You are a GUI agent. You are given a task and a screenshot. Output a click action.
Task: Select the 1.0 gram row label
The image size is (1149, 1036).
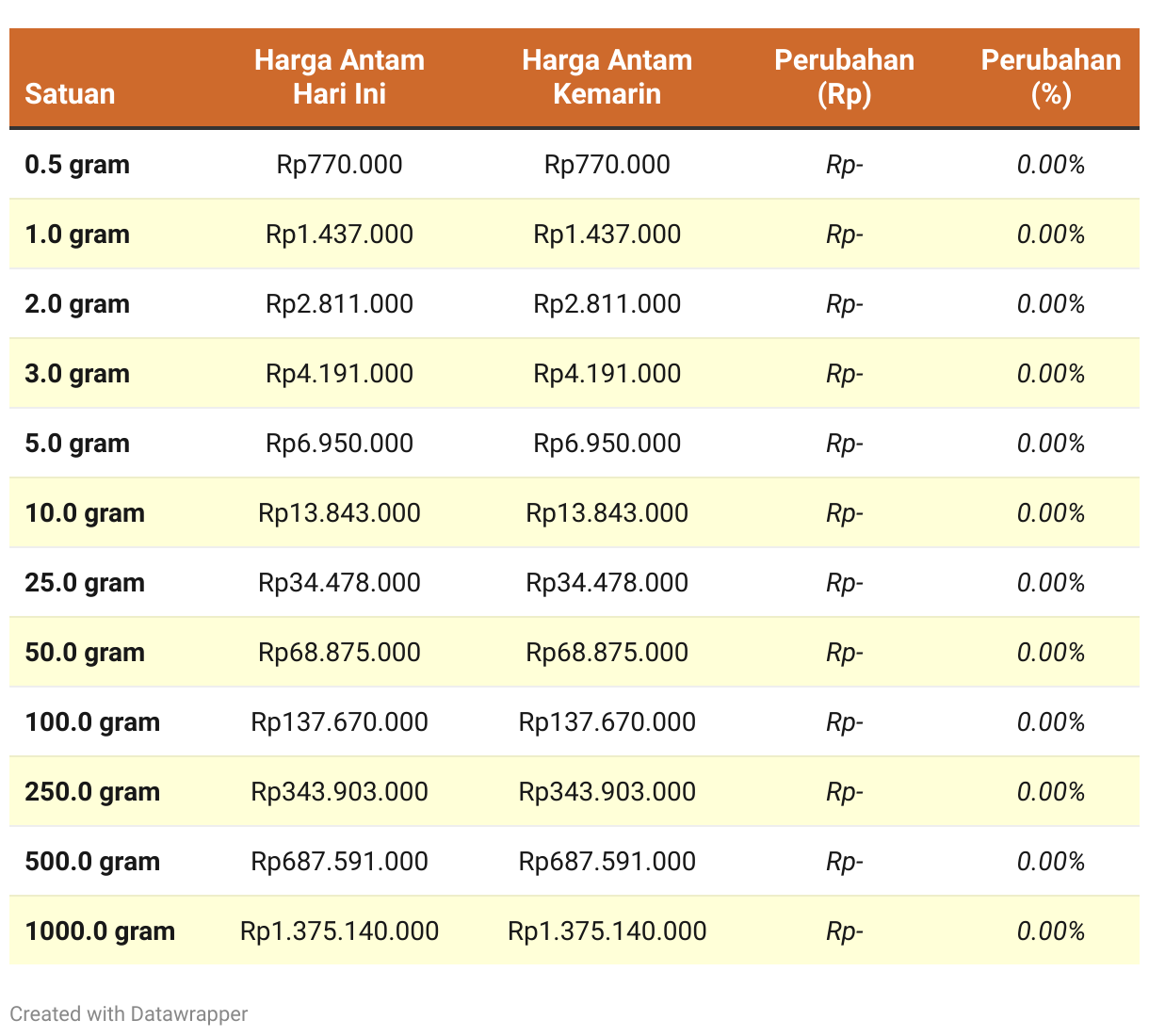(x=77, y=235)
